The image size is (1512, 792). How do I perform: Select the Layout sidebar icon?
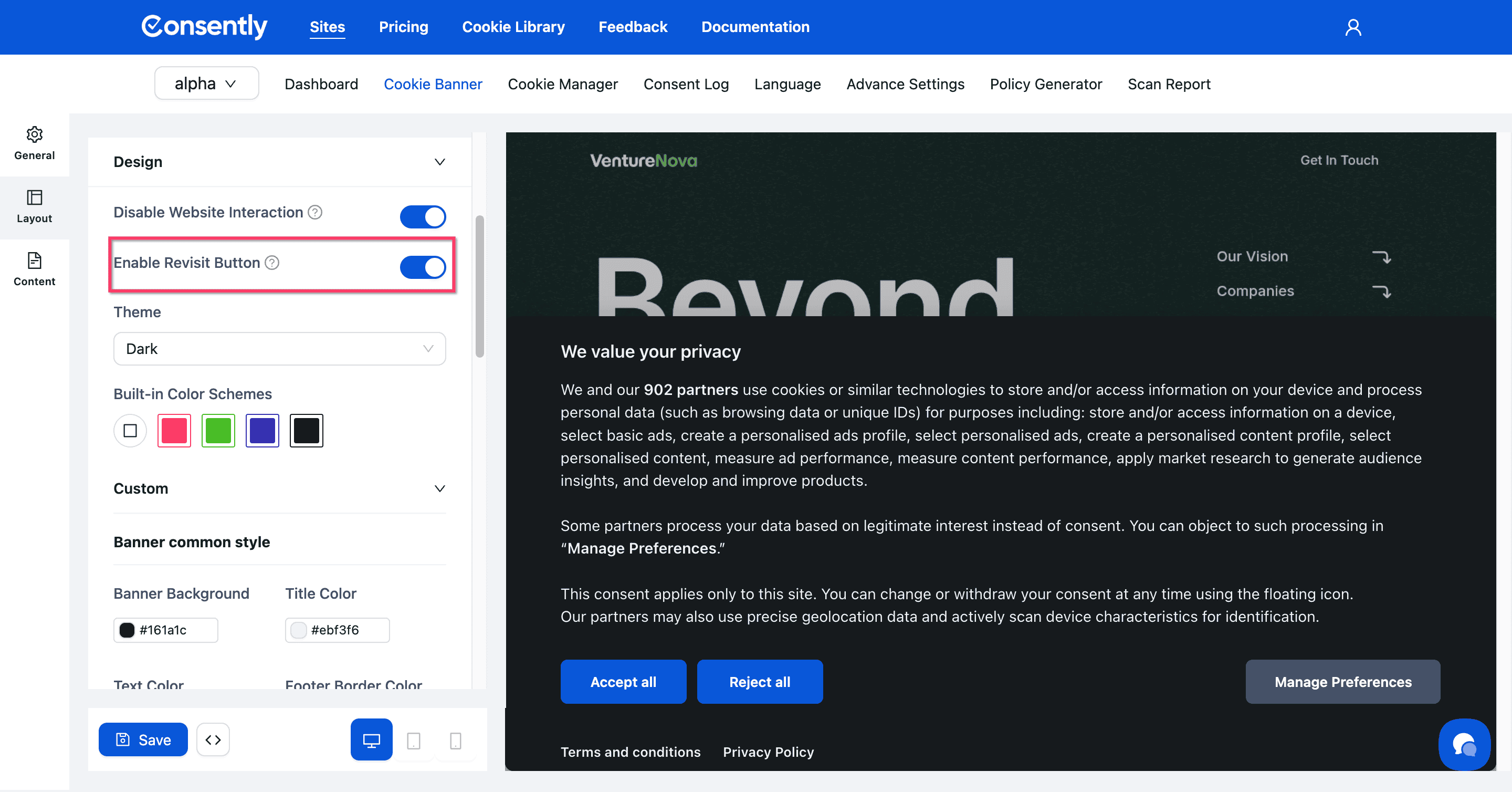coord(34,206)
